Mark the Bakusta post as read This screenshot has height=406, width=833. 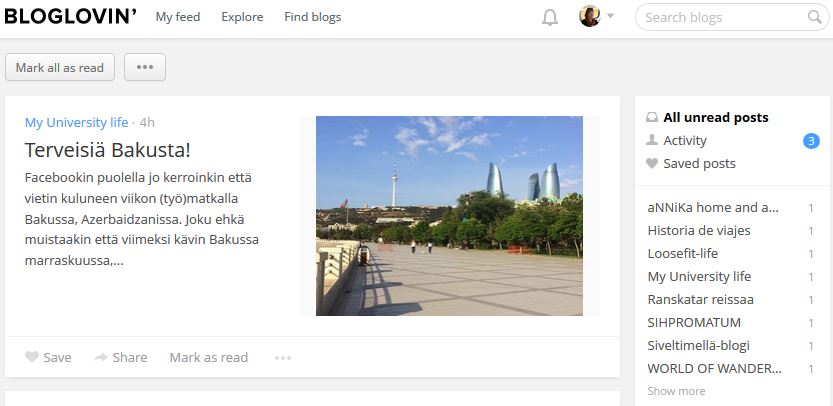tap(208, 357)
